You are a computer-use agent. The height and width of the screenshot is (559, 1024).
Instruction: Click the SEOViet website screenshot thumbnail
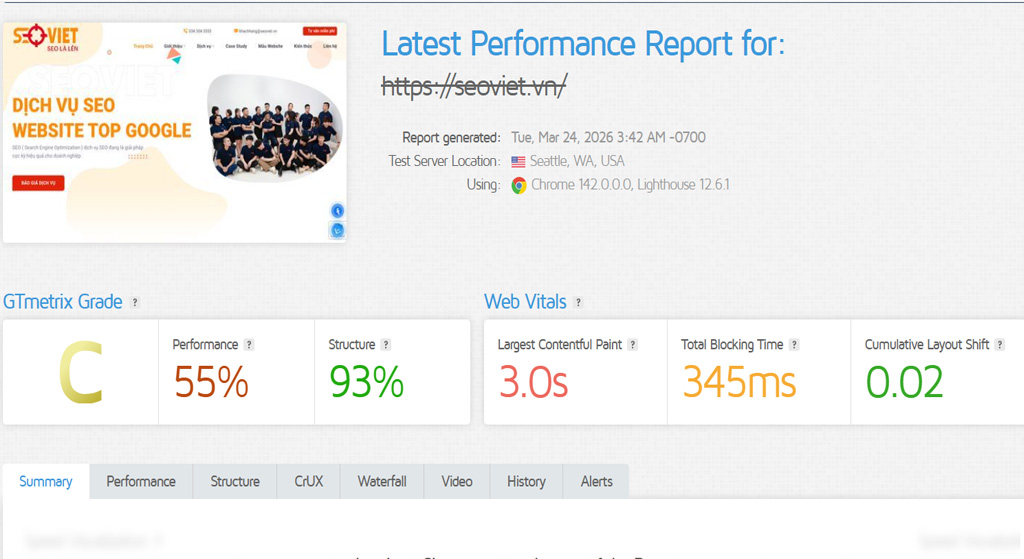coord(175,133)
